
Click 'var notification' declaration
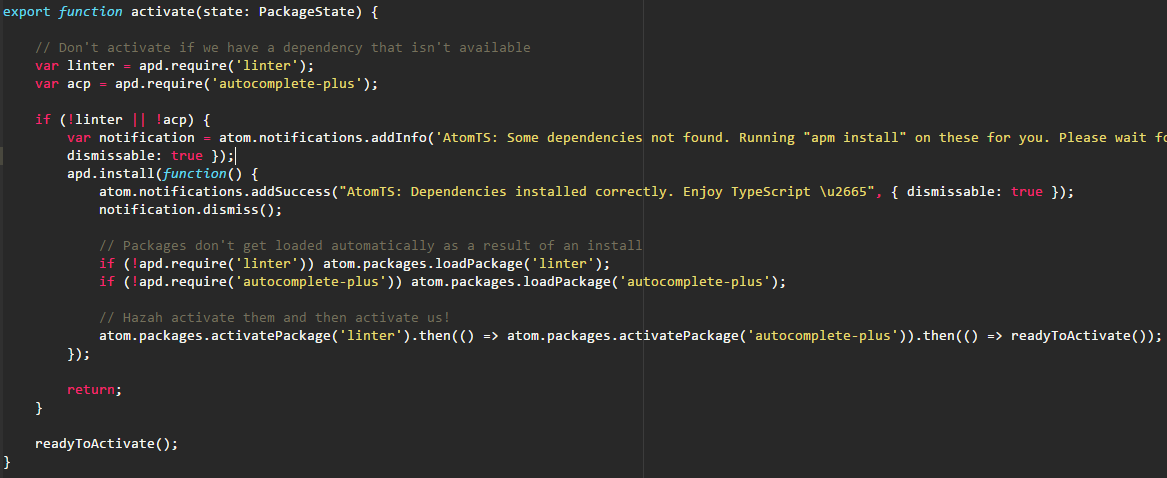(x=131, y=138)
